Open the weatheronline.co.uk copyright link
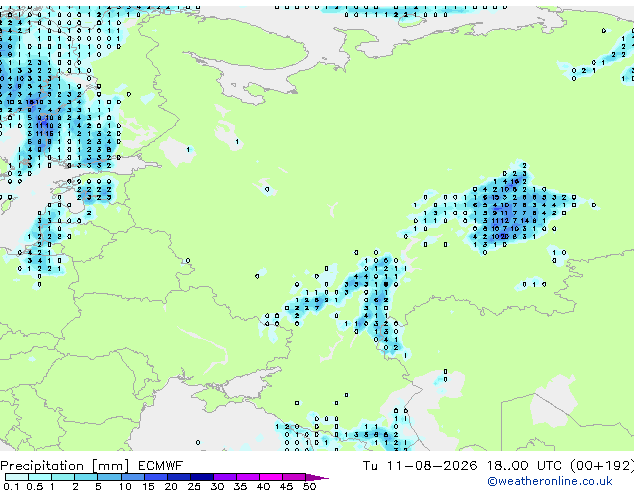 click(x=549, y=481)
